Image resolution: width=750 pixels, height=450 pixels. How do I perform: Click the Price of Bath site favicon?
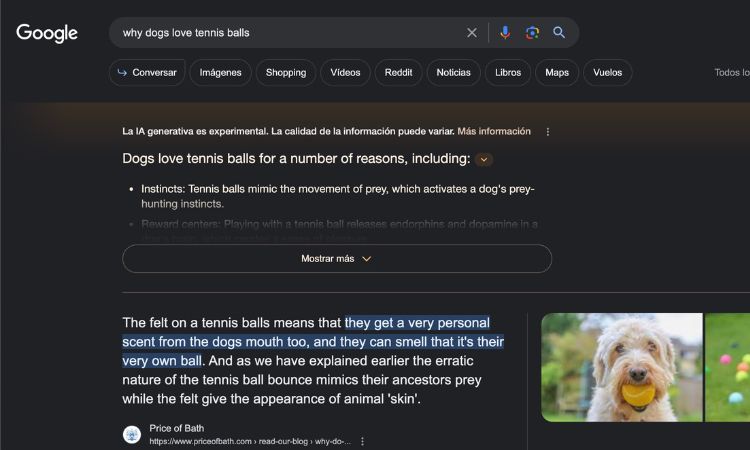click(132, 434)
